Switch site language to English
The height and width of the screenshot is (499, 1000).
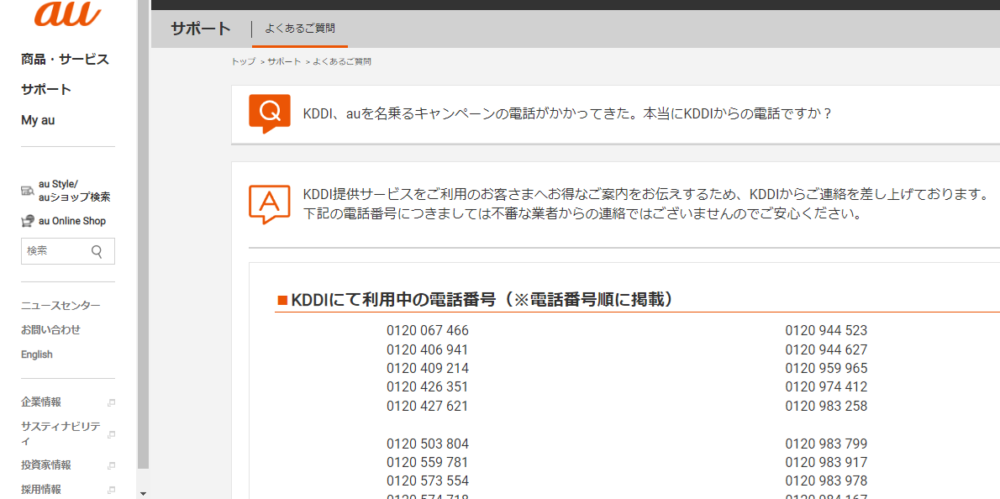coord(37,354)
